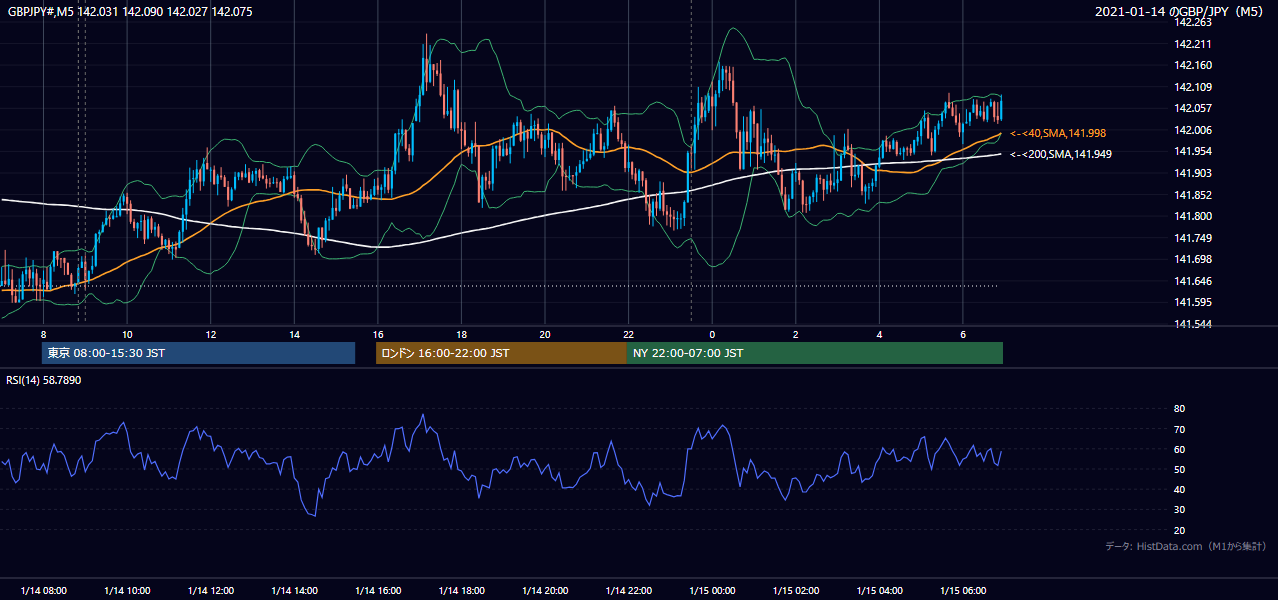Click the '1/14 14:00' bottom time label

click(294, 591)
